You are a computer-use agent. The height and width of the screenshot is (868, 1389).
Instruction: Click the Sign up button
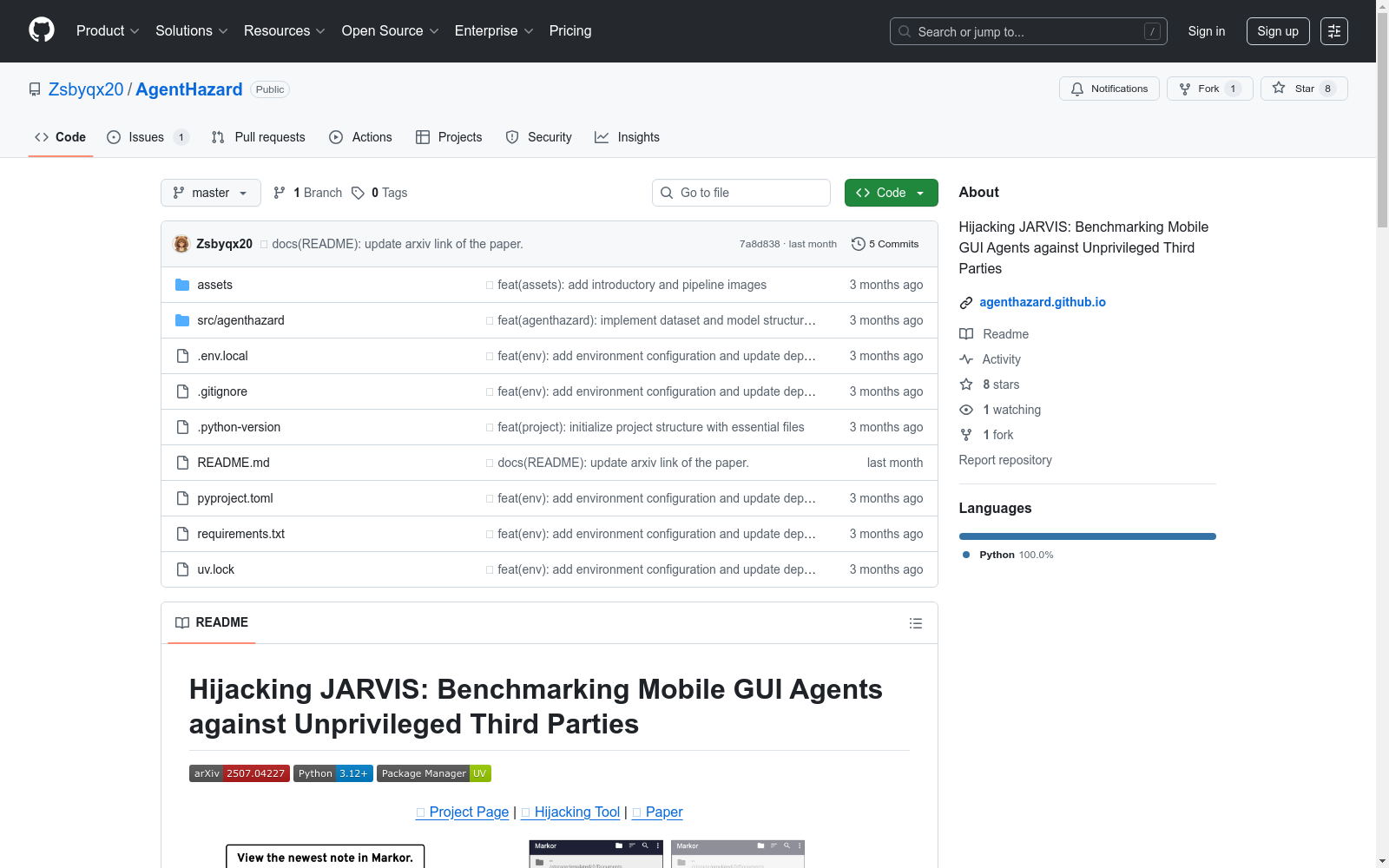click(x=1278, y=31)
